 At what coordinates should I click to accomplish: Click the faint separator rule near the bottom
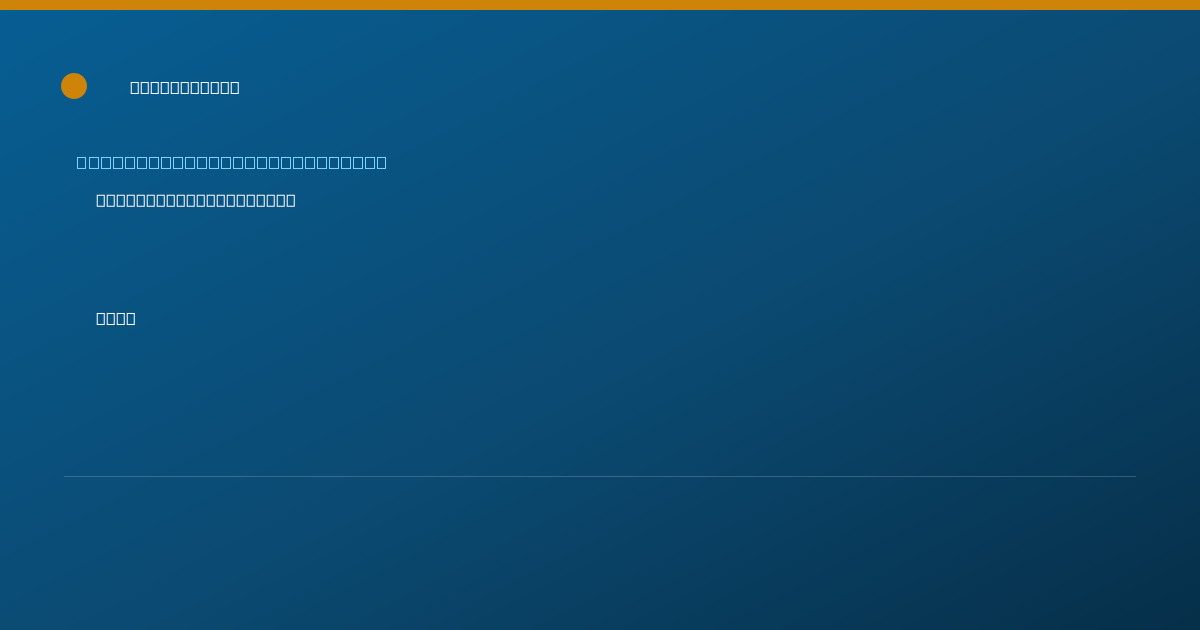600,476
